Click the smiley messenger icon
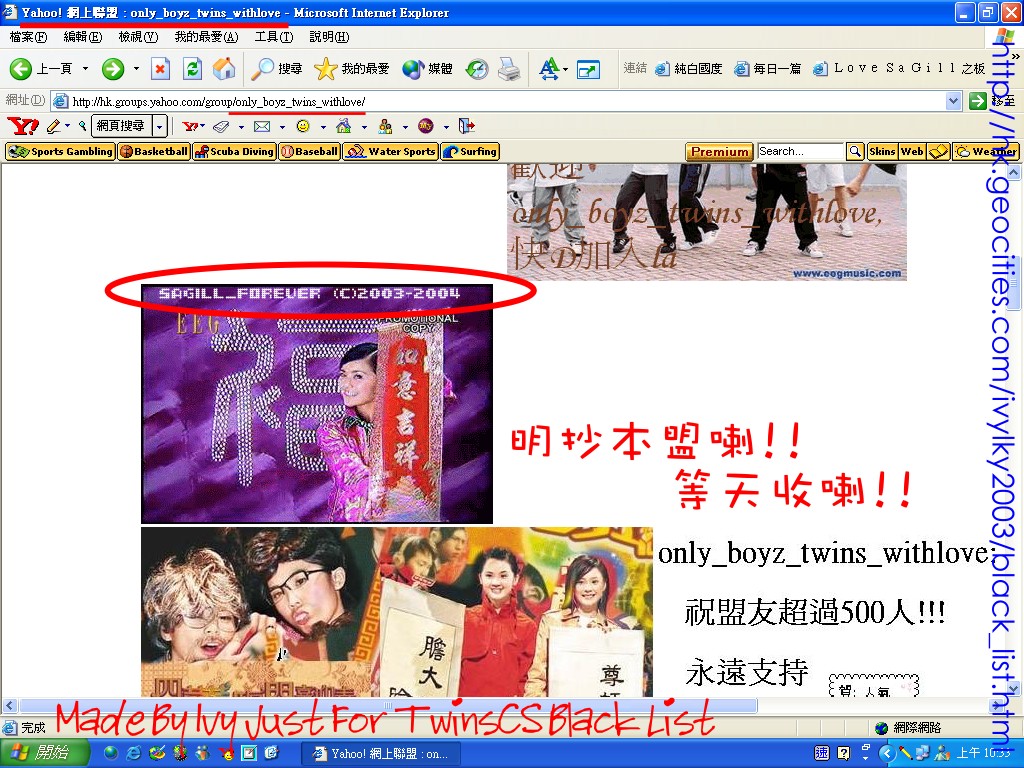 pyautogui.click(x=303, y=126)
